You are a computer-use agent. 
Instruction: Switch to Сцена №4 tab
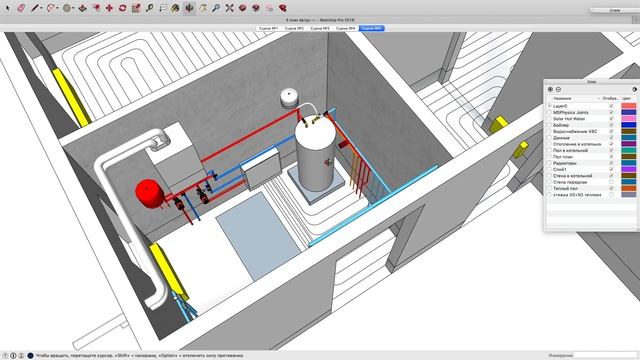tap(346, 28)
